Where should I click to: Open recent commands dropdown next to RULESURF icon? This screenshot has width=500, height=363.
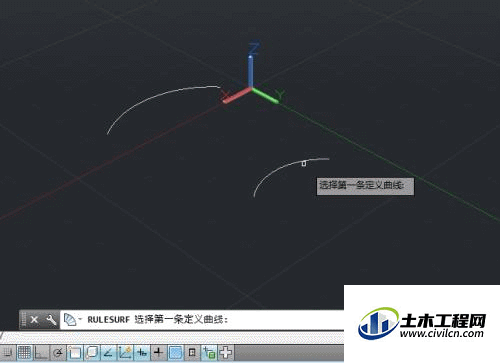[x=80, y=319]
